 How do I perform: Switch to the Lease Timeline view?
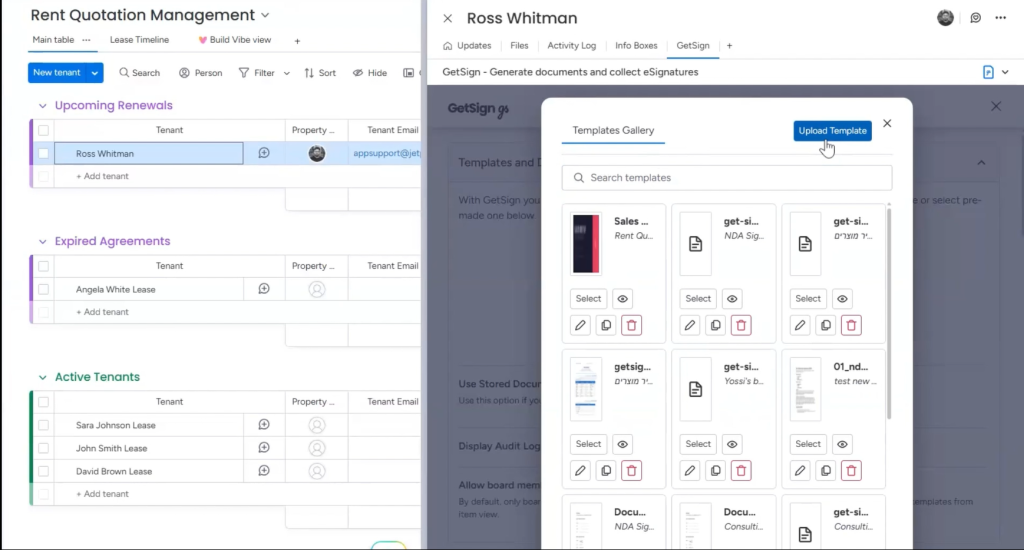click(x=139, y=40)
